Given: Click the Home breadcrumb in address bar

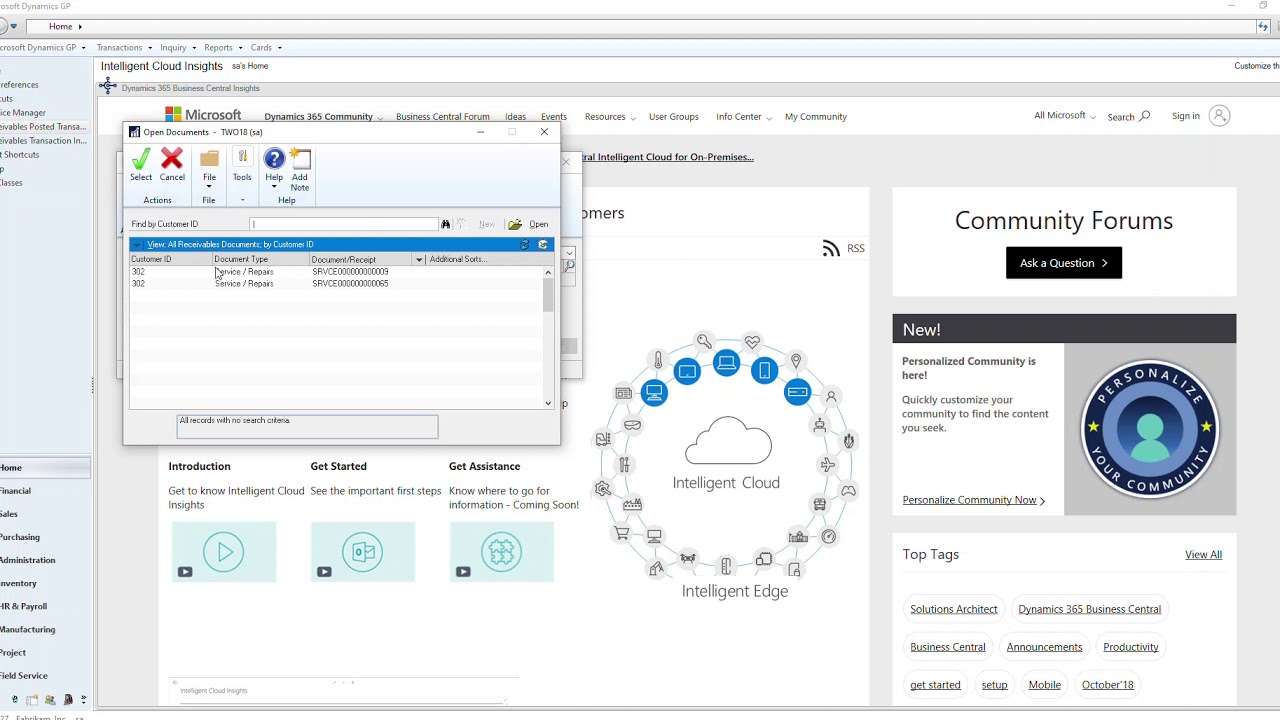Looking at the screenshot, I should point(60,26).
